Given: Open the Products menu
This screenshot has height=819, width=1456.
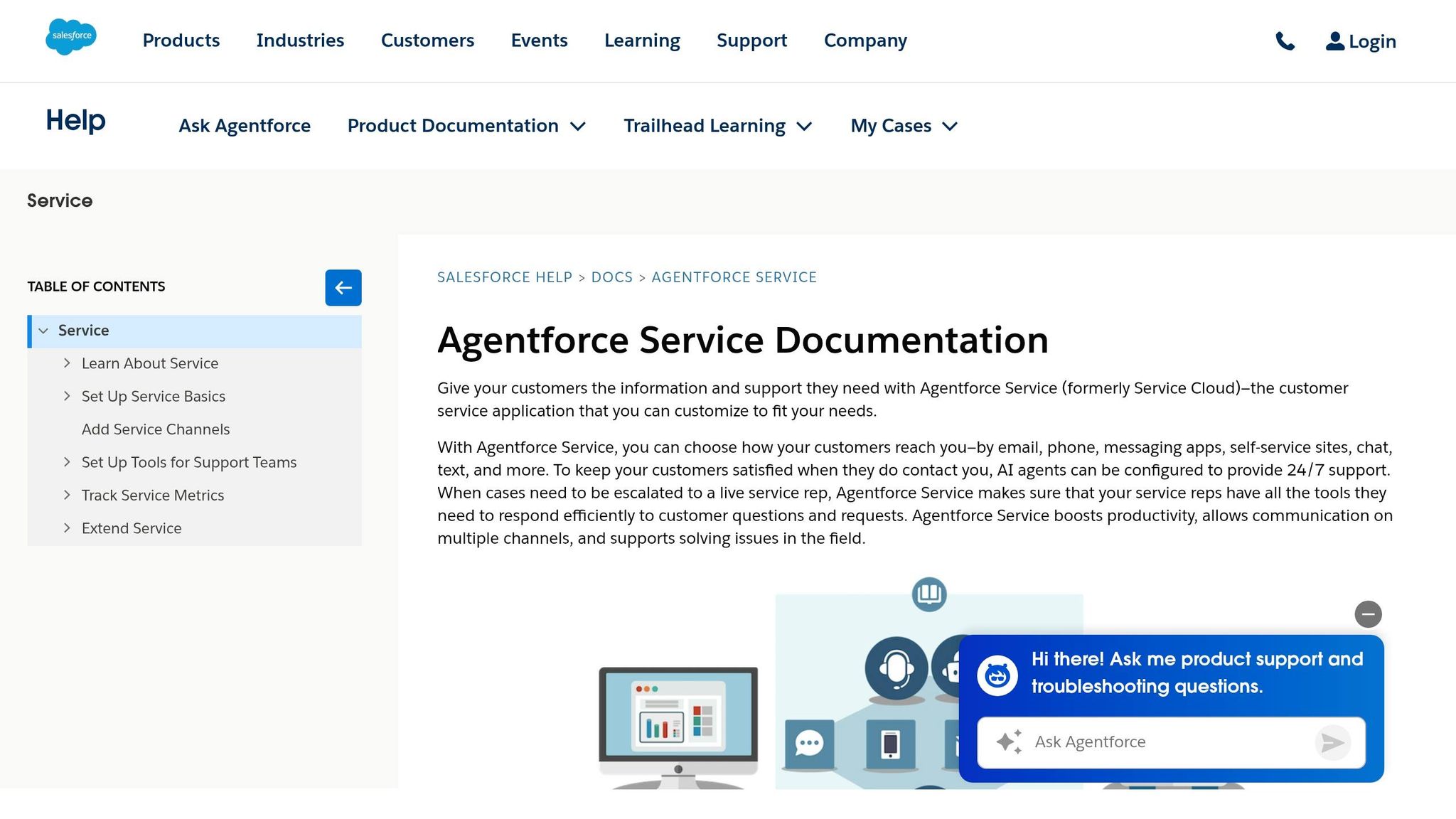Looking at the screenshot, I should [181, 41].
